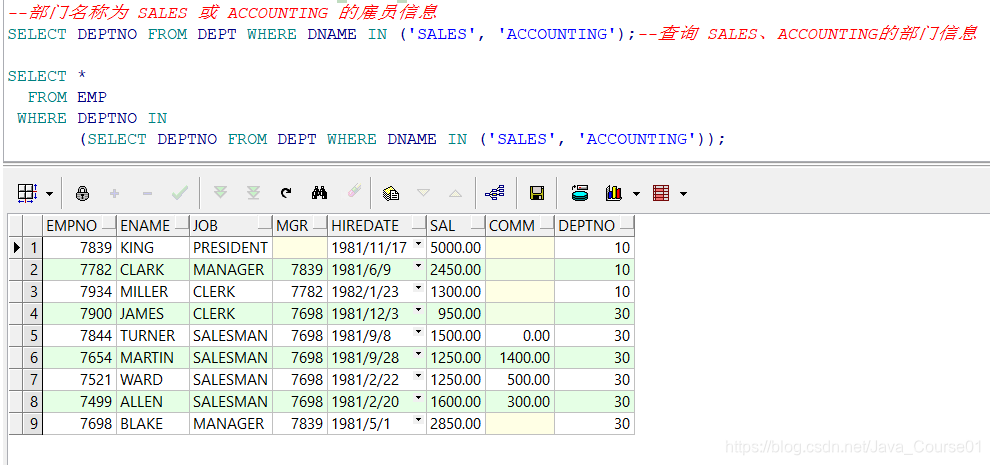Image resolution: width=990 pixels, height=465 pixels.
Task: Click the SAL column header
Action: tap(456, 226)
